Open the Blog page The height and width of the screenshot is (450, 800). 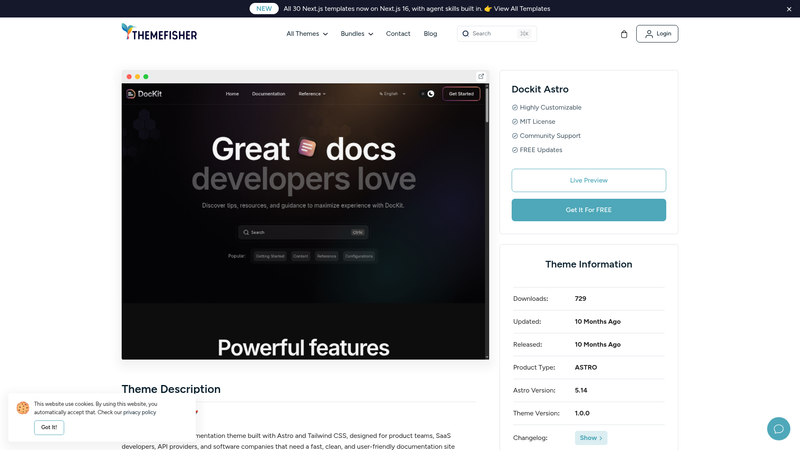(430, 34)
